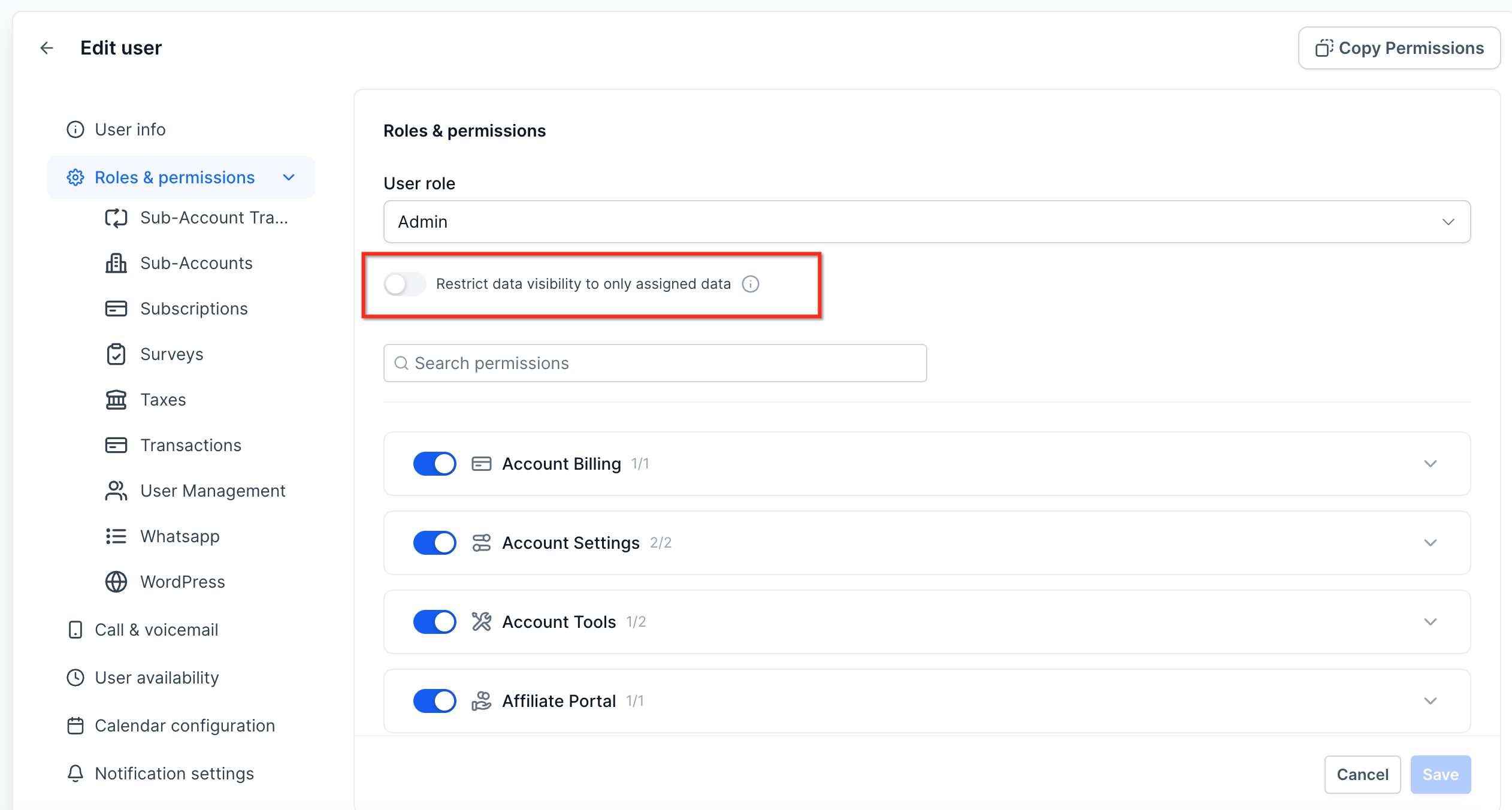Click the Transactions card icon in sidebar
The height and width of the screenshot is (810, 1512).
(116, 446)
